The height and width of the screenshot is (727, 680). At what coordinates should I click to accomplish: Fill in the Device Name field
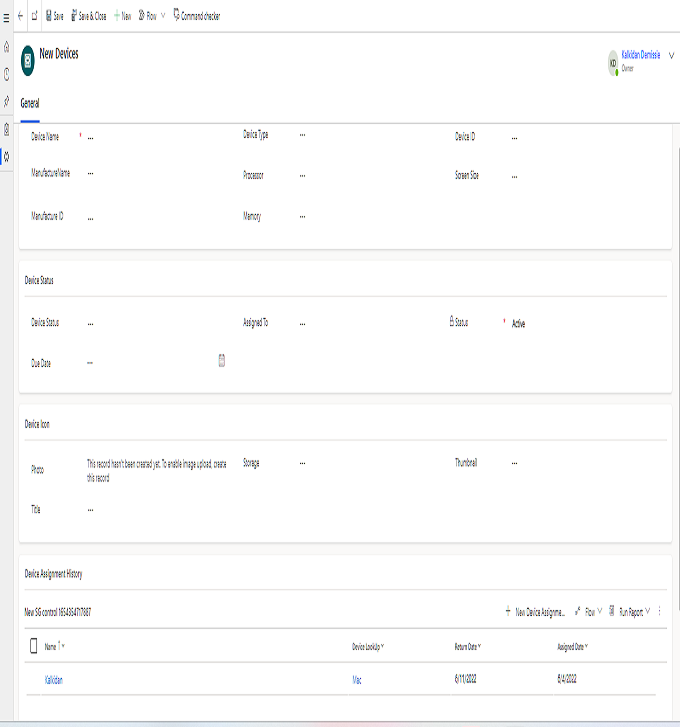[158, 137]
